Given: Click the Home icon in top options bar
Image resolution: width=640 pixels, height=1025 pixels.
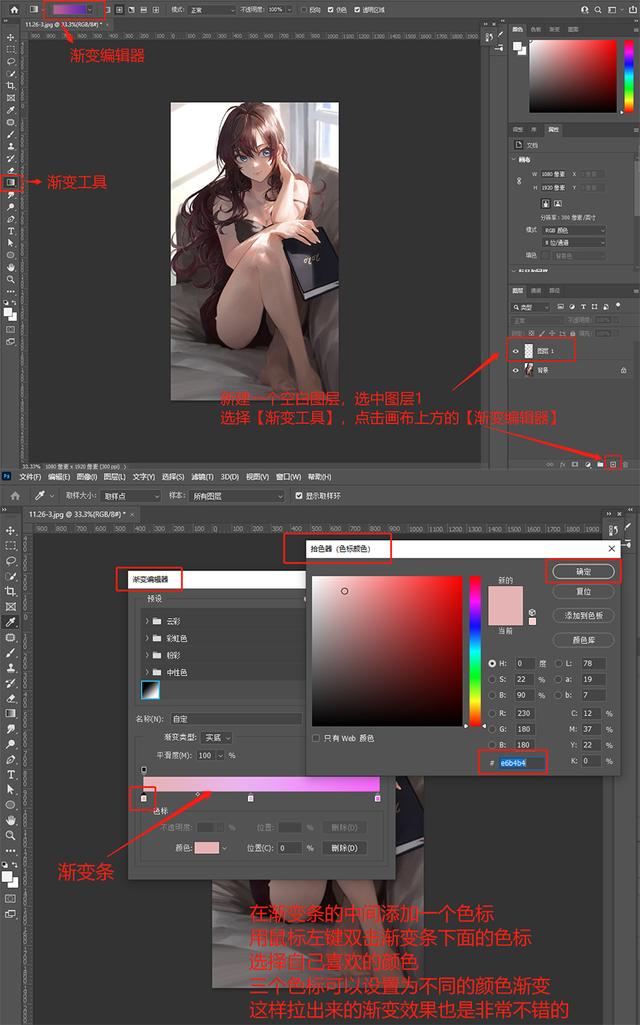Looking at the screenshot, I should click(13, 9).
